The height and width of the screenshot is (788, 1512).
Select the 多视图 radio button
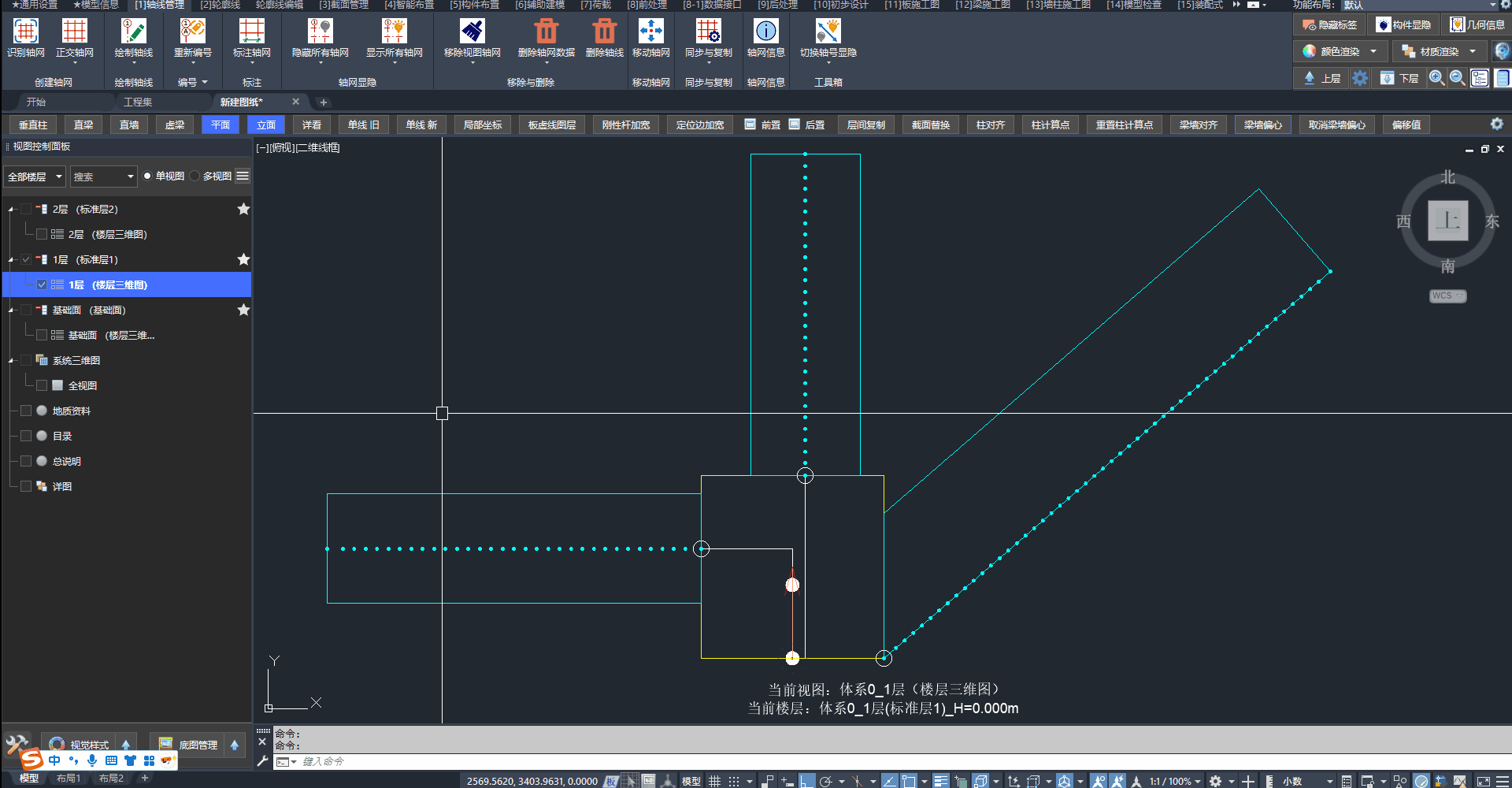click(x=195, y=177)
